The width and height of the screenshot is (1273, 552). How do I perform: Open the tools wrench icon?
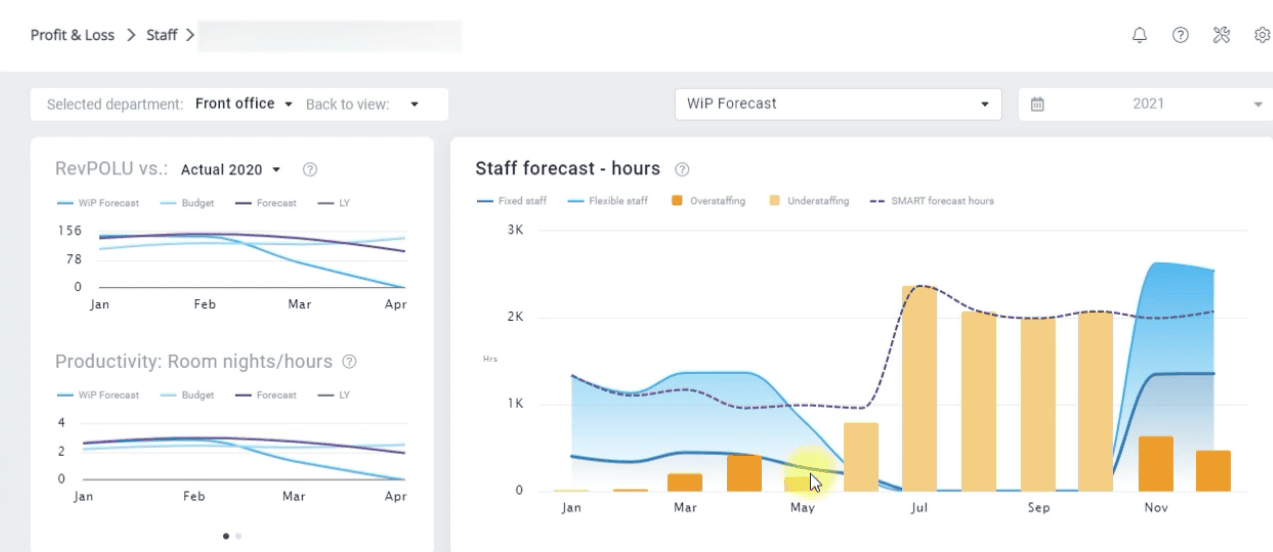[1221, 35]
